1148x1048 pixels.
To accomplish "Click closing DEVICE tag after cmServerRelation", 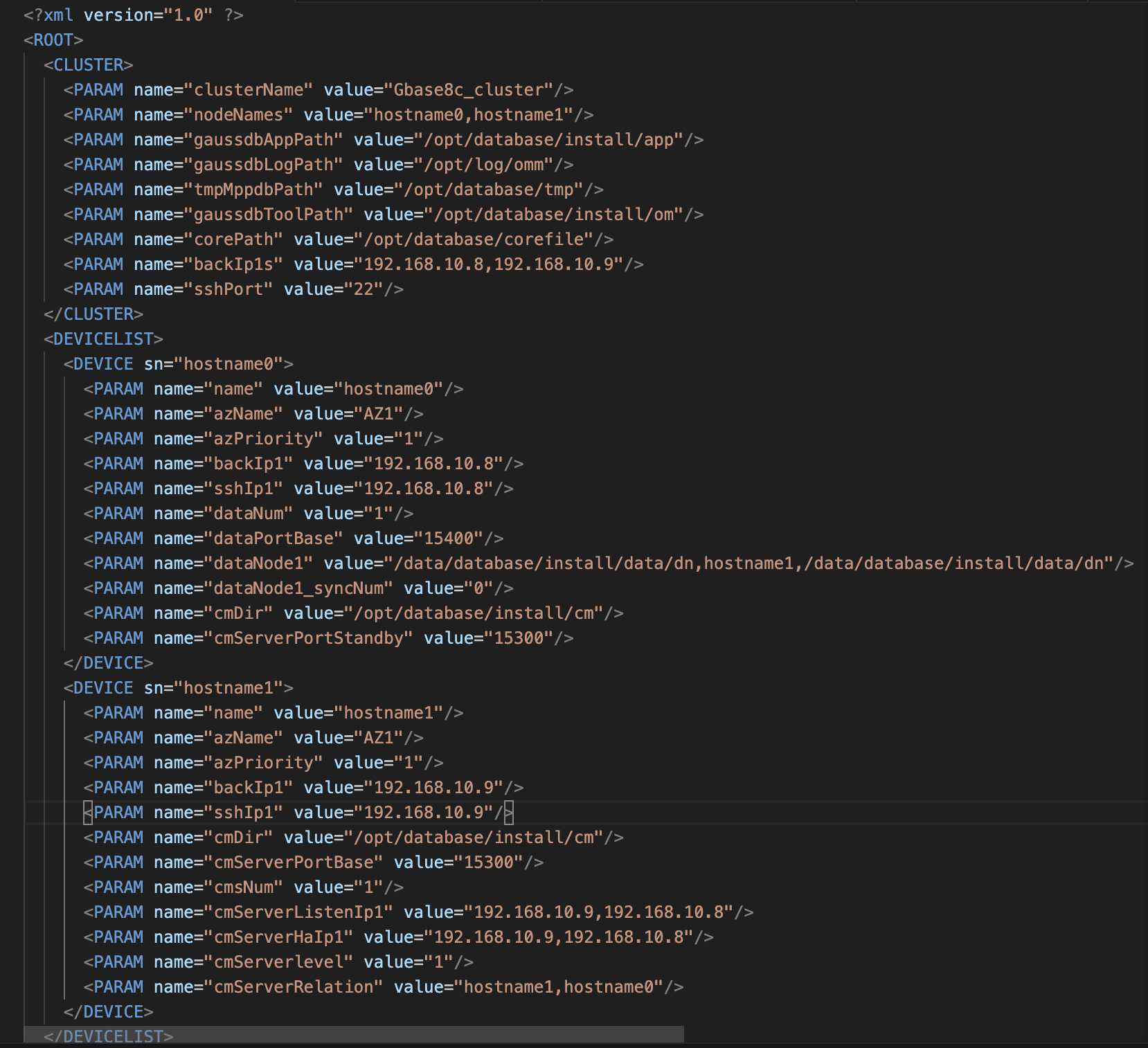I will [x=108, y=1012].
